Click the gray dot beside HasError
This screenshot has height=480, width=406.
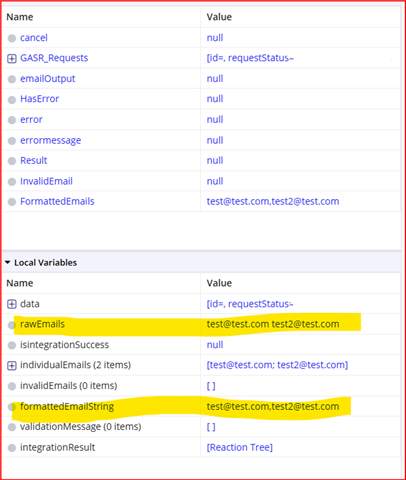click(12, 100)
